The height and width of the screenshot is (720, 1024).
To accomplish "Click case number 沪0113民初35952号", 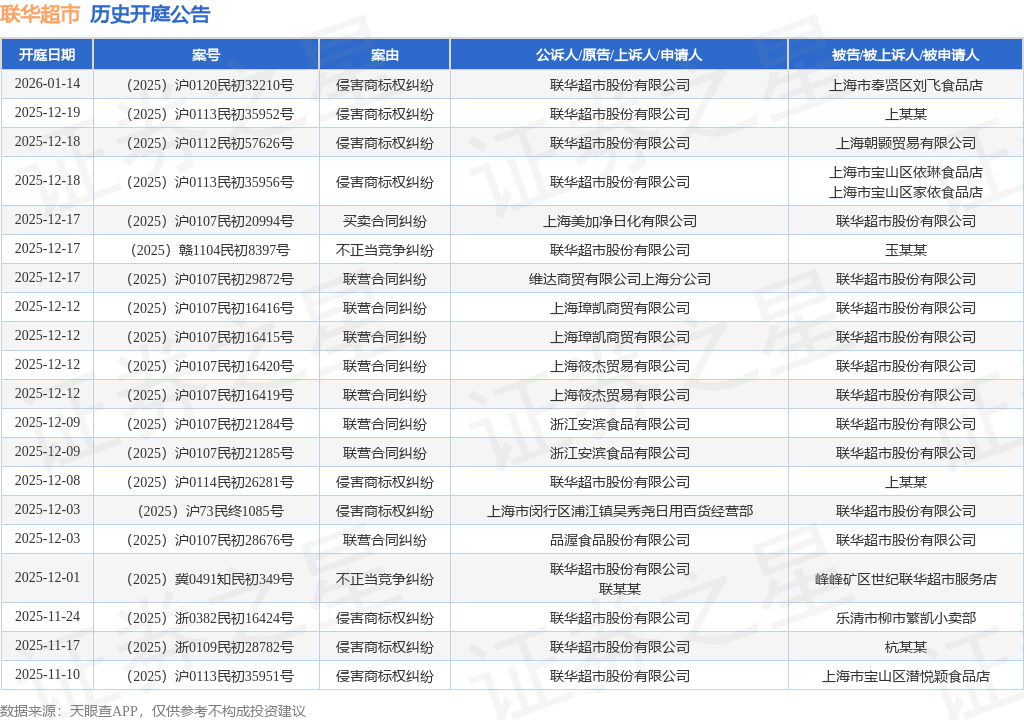I will (x=210, y=114).
